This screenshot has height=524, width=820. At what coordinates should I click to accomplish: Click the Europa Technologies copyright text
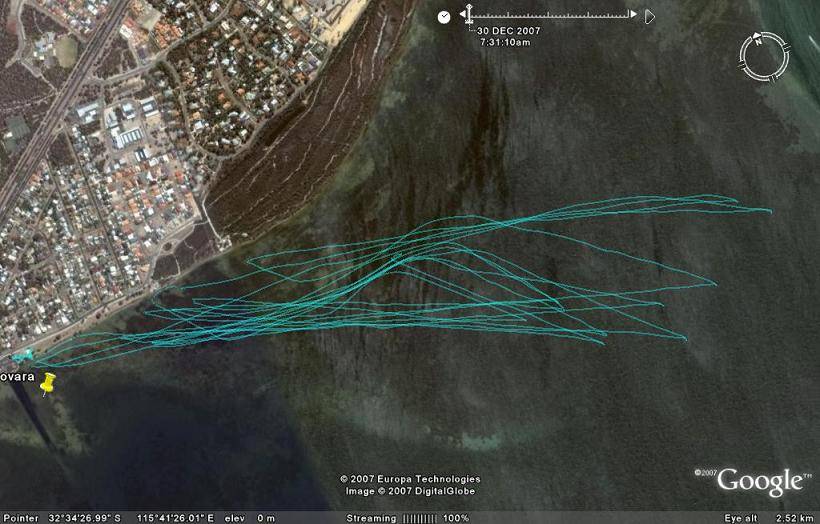[410, 479]
